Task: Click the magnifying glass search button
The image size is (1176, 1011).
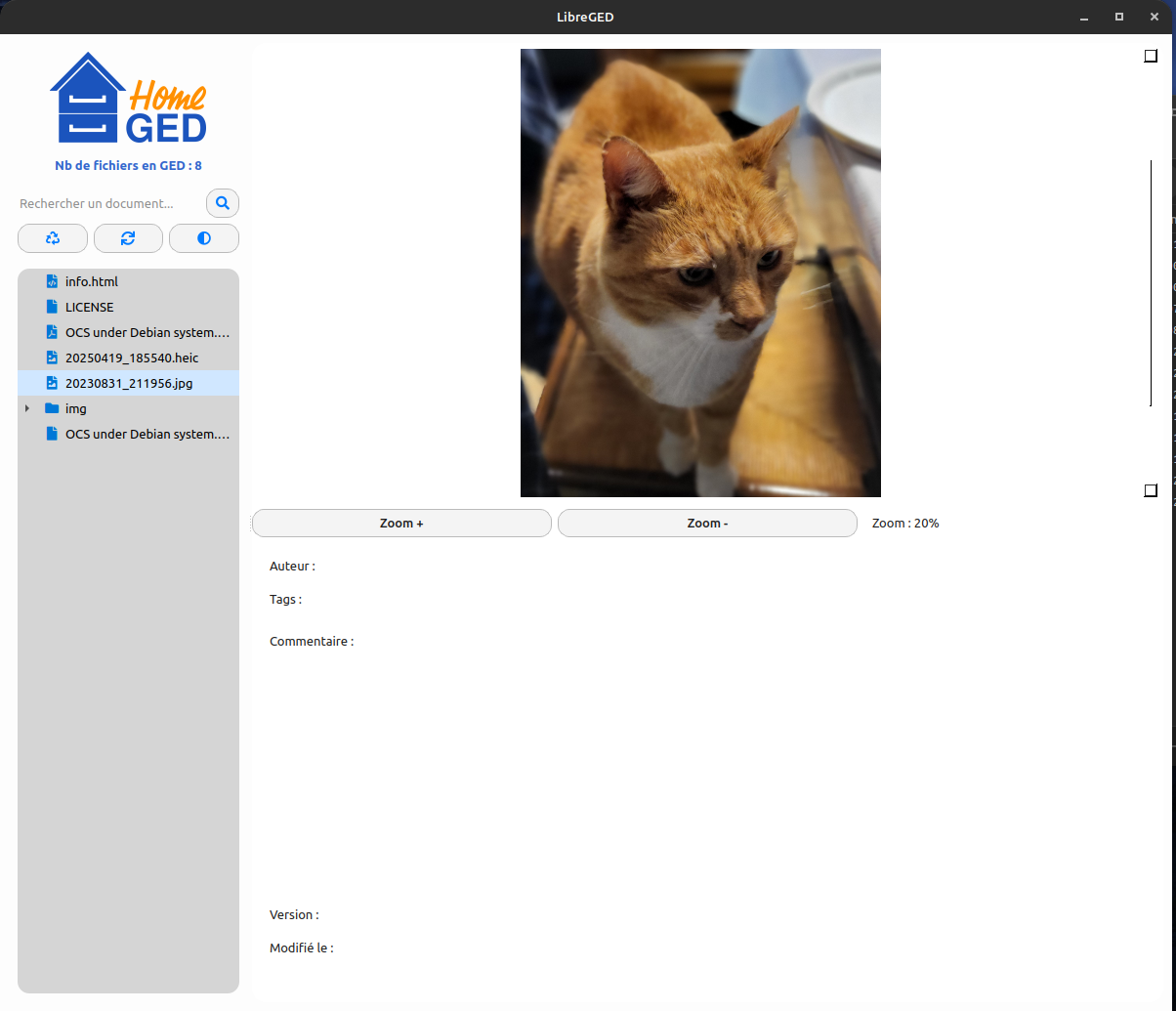Action: (x=223, y=203)
